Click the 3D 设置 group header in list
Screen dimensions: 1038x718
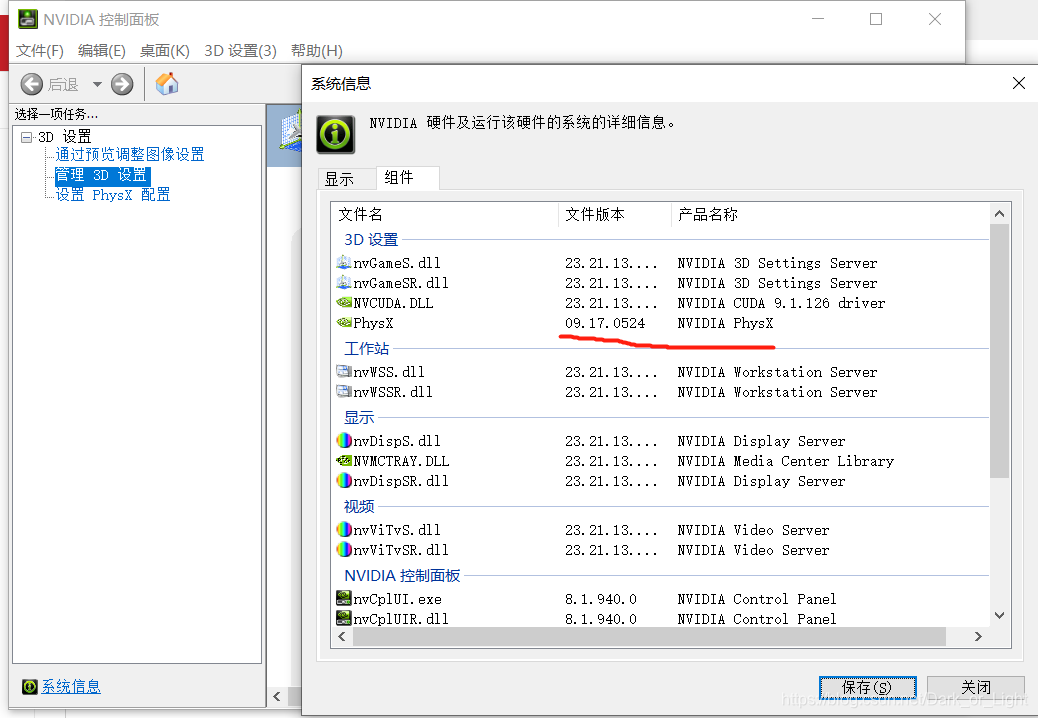pos(371,240)
